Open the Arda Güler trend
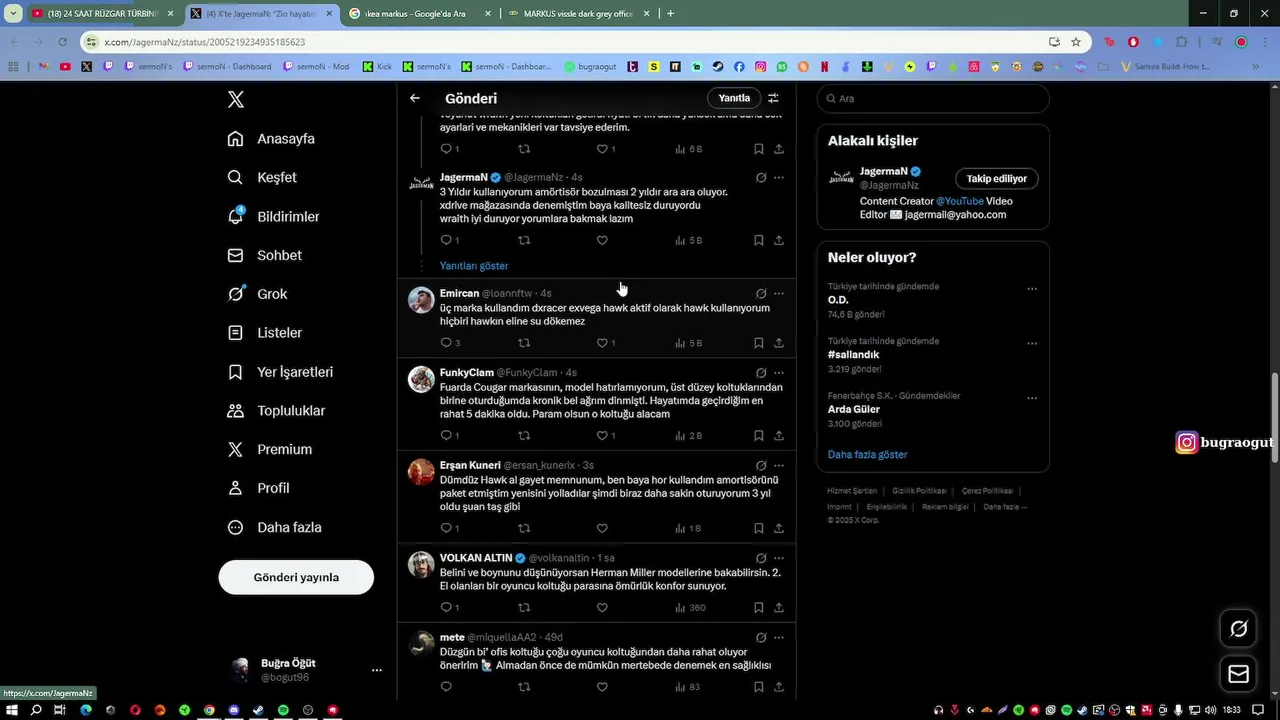Screen dimensions: 1280x720 coord(853,409)
